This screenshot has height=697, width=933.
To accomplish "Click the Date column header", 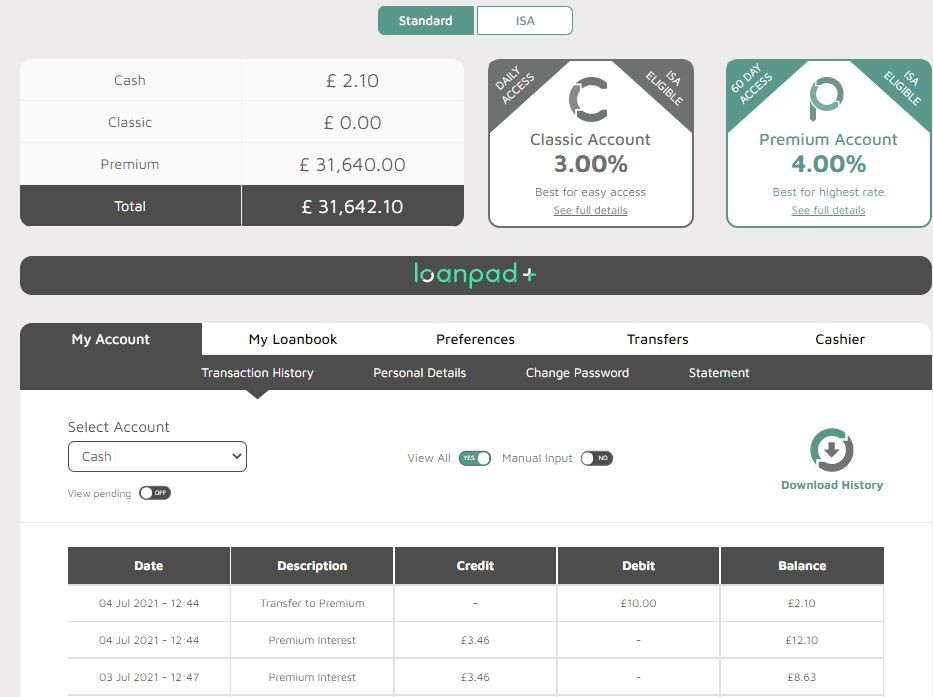I will [149, 565].
